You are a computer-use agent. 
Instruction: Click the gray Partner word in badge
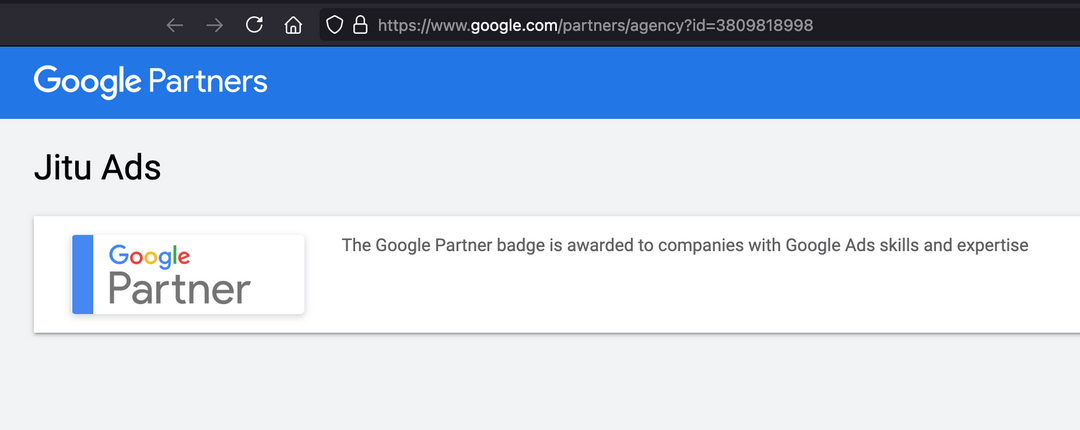tap(179, 289)
